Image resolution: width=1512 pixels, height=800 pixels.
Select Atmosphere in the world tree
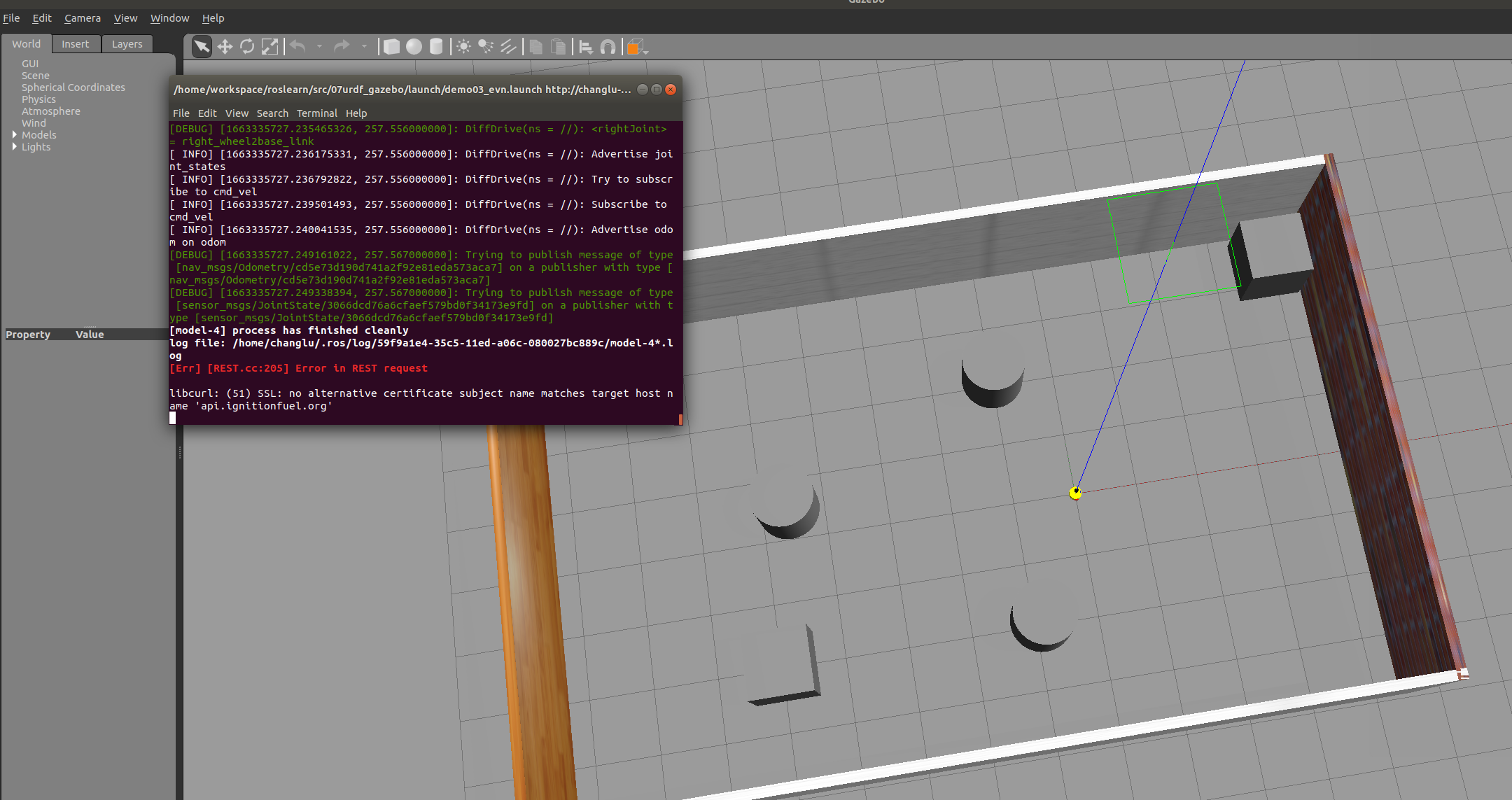[51, 111]
